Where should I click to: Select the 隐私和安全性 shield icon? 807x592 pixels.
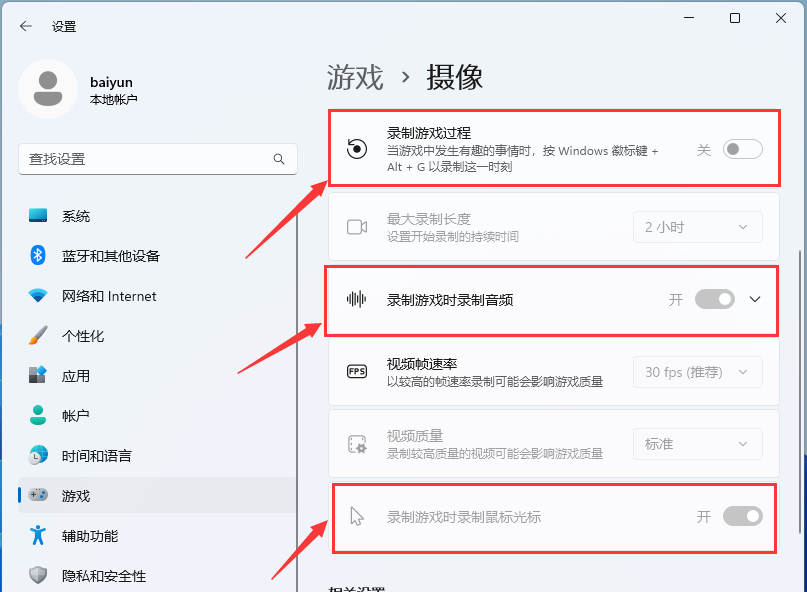38,575
